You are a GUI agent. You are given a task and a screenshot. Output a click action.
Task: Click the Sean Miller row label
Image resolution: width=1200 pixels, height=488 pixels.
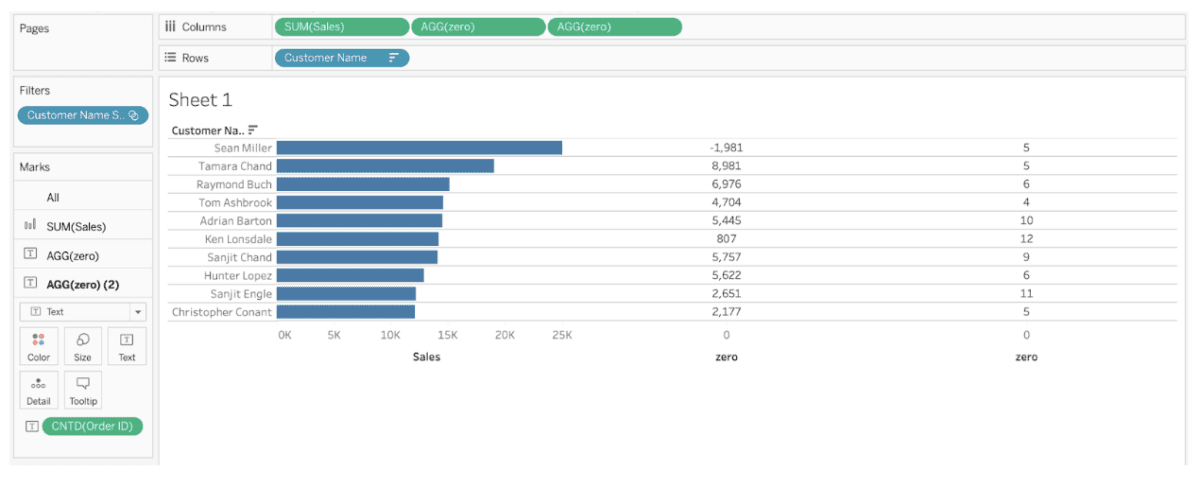(243, 148)
